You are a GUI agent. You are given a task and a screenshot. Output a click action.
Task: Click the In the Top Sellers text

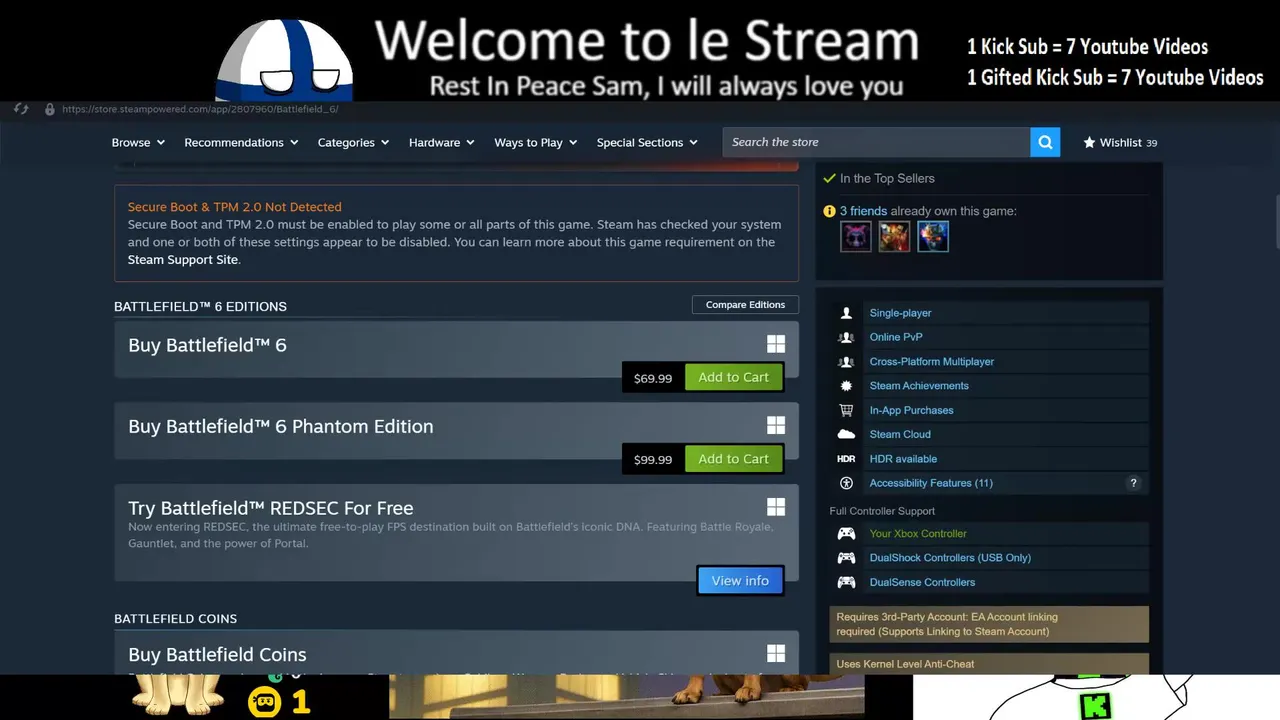(887, 178)
